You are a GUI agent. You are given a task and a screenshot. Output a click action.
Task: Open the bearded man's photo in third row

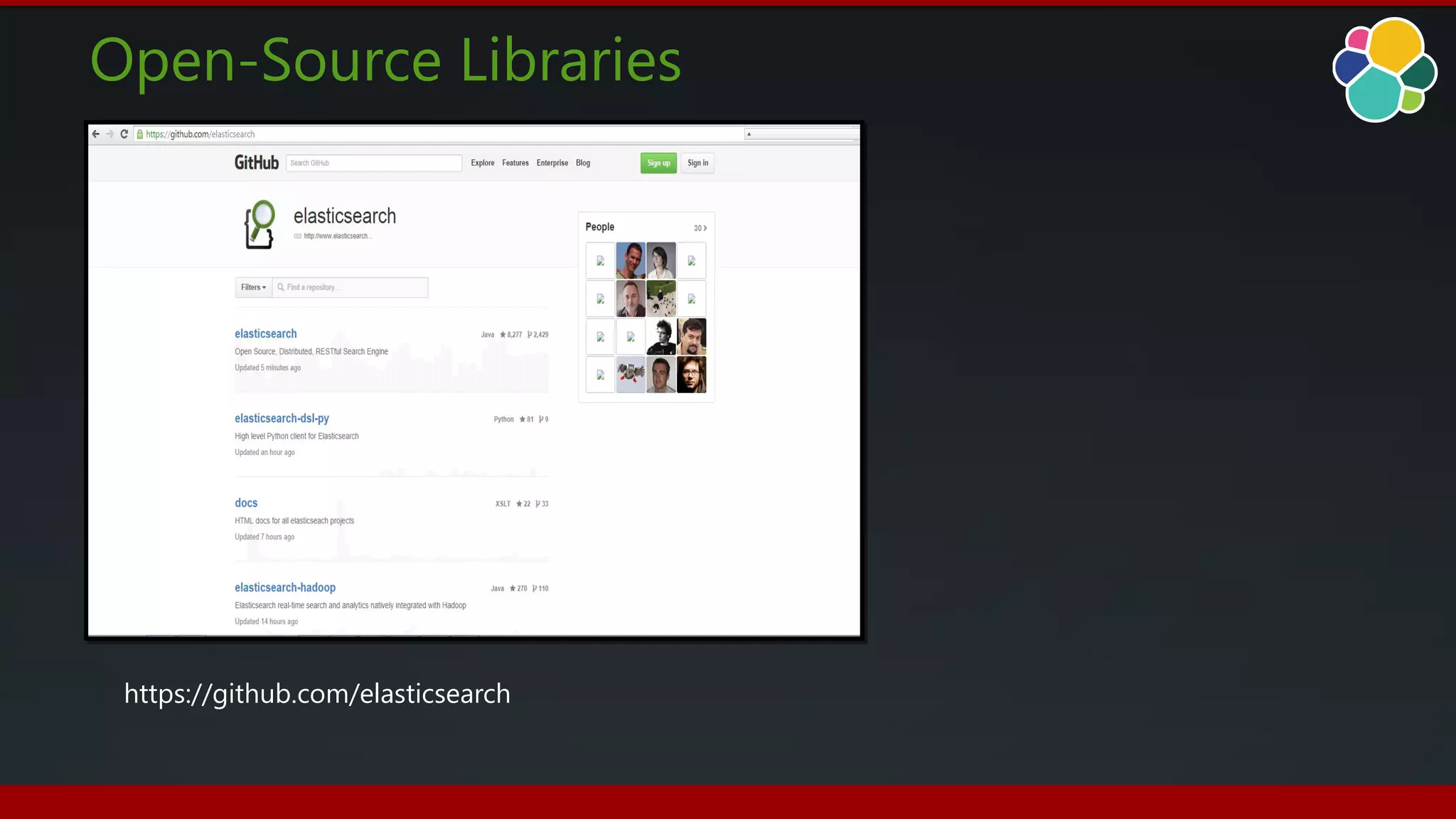692,336
